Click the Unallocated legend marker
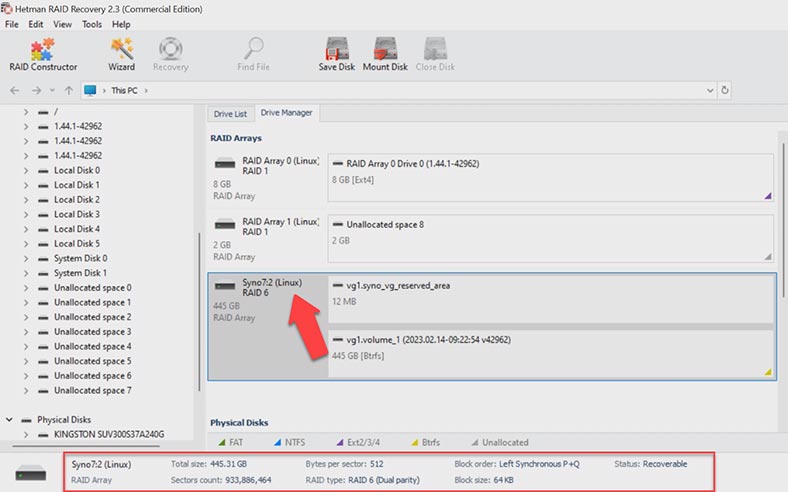 474,442
